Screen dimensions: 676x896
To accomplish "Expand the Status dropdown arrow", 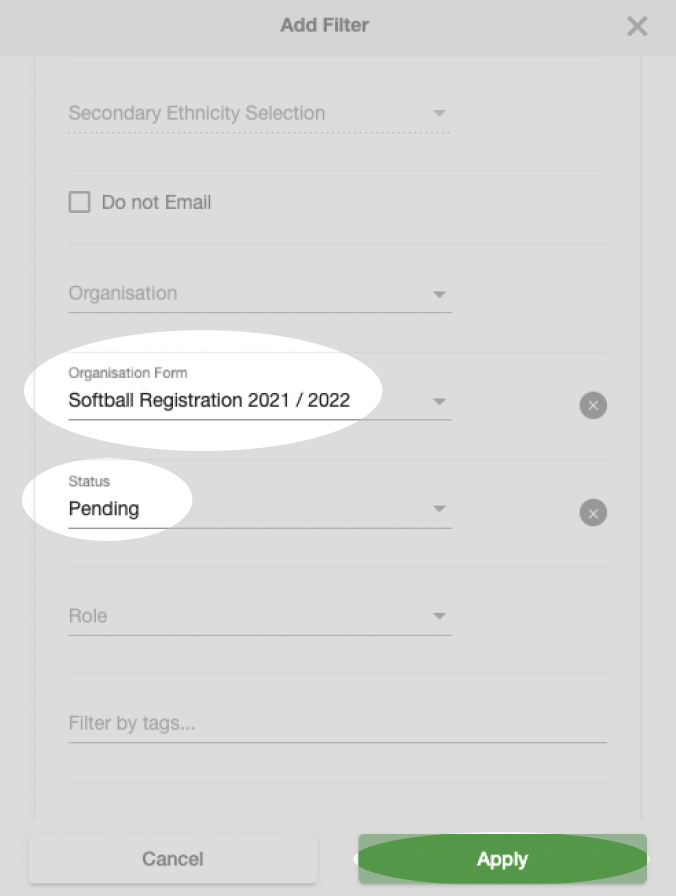I will [439, 509].
